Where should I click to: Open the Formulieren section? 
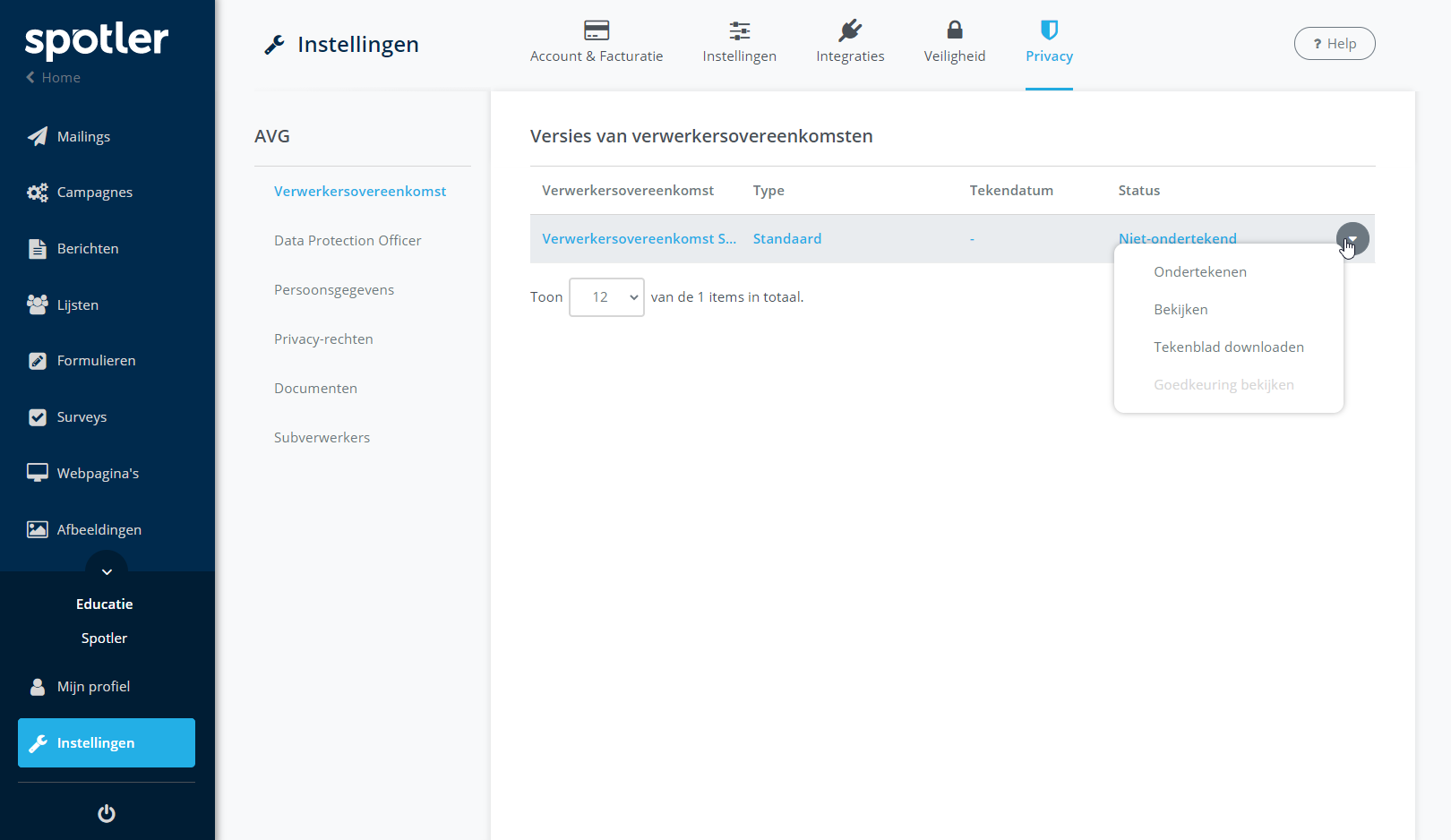(x=94, y=360)
